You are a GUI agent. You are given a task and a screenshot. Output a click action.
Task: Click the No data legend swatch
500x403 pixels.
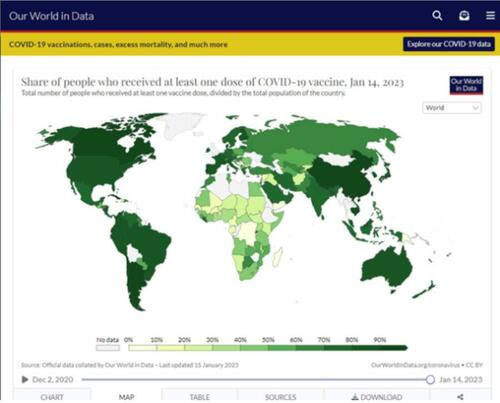108,348
